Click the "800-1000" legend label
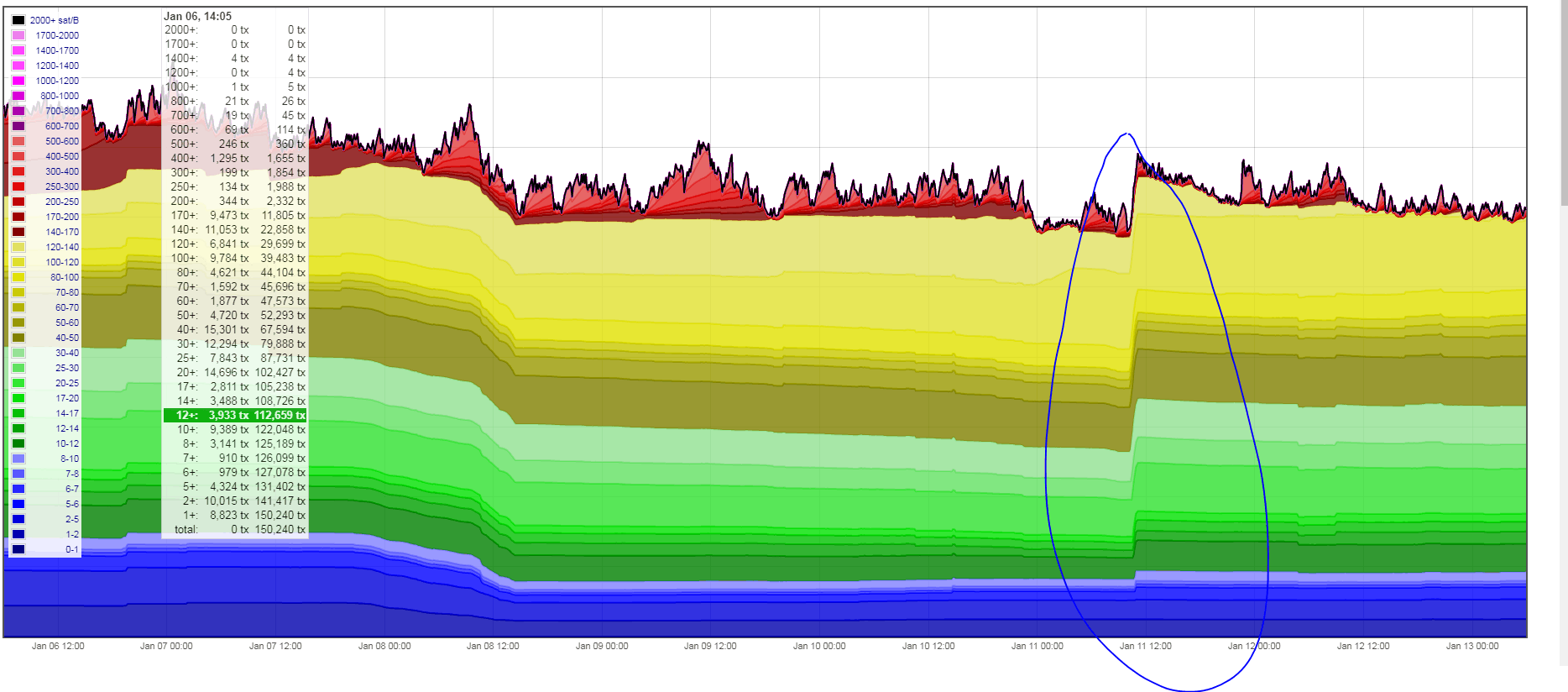The width and height of the screenshot is (1568, 692). [x=60, y=96]
